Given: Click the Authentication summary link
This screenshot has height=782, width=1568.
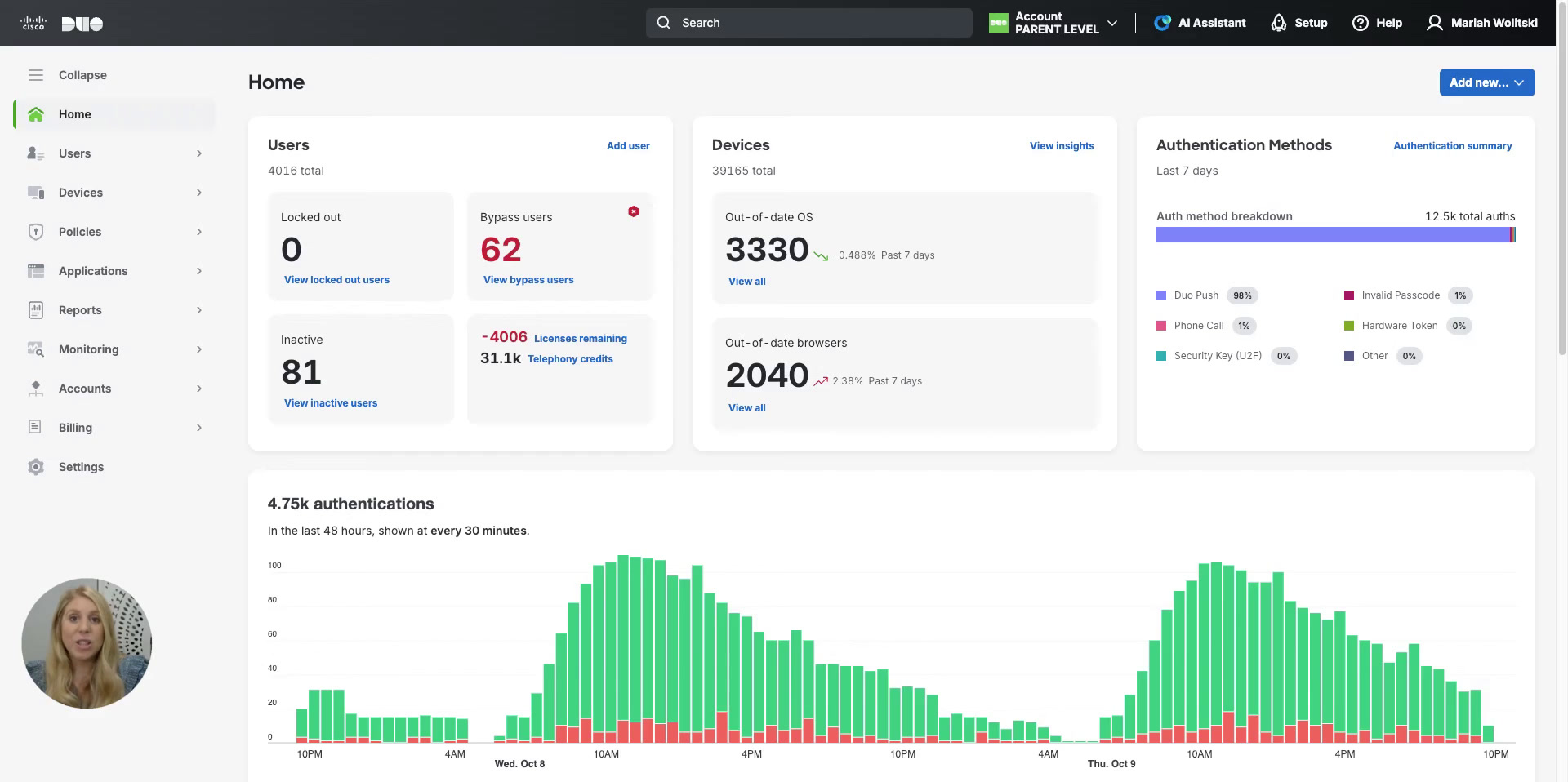Looking at the screenshot, I should coord(1453,146).
